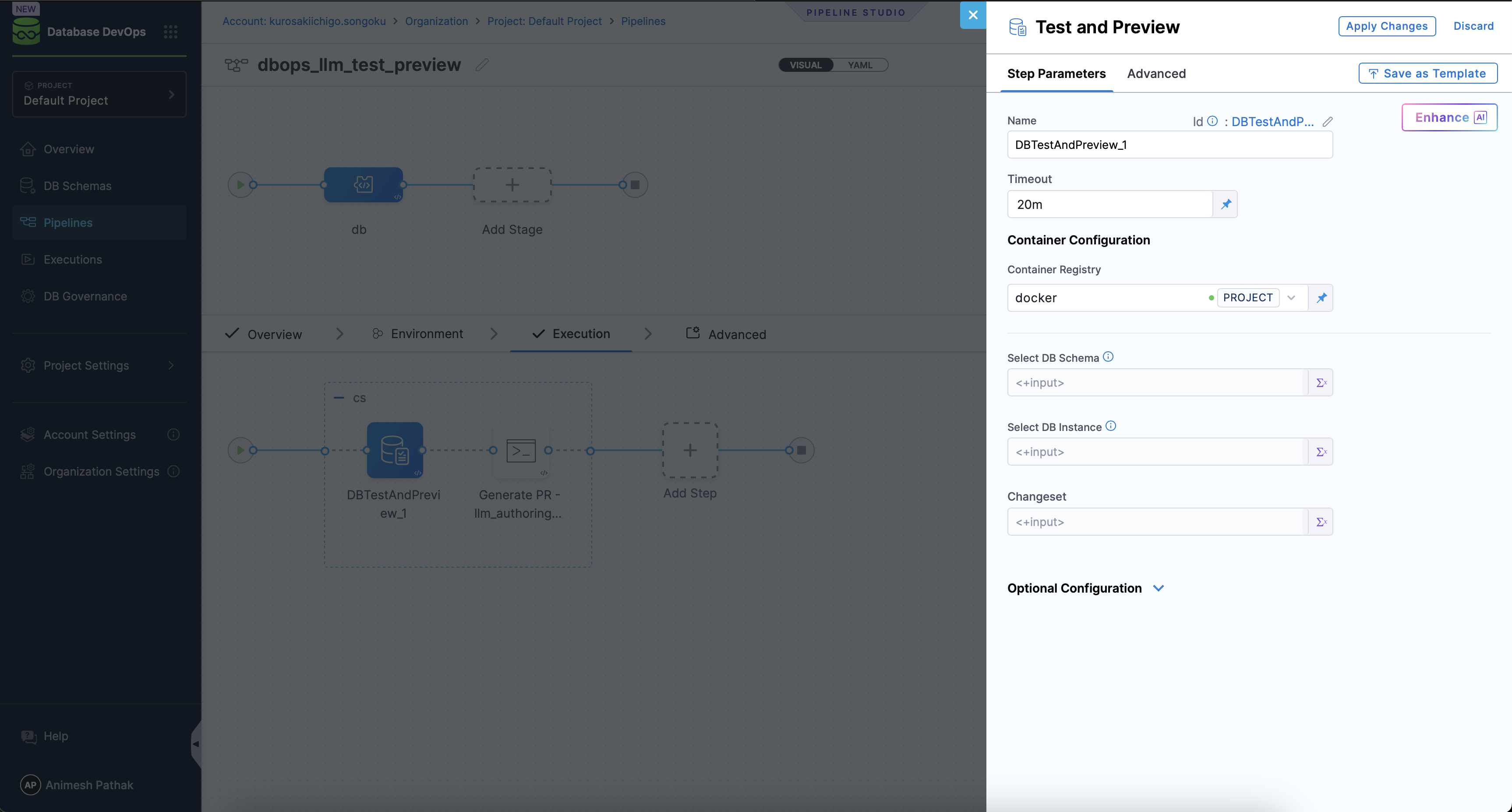
Task: Open DB Schemas from the sidebar
Action: (76, 185)
